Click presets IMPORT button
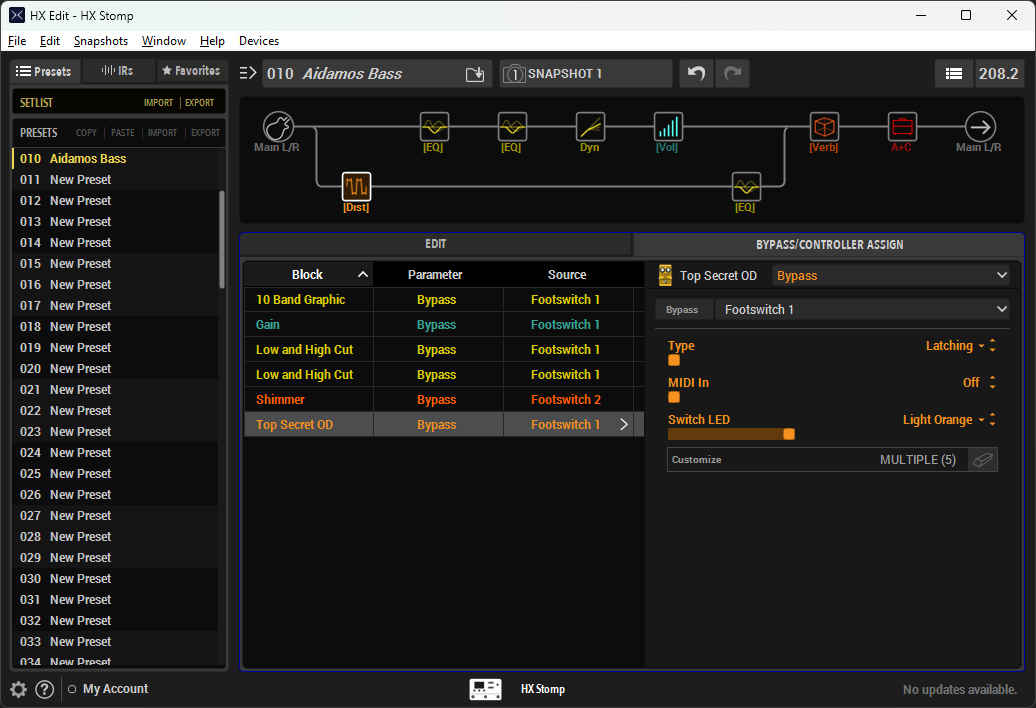1036x708 pixels. point(162,133)
